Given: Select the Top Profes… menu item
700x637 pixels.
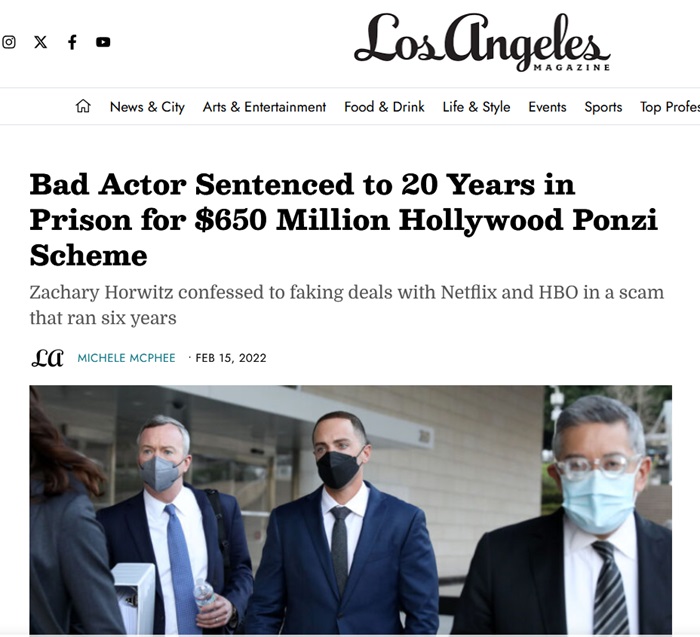Looking at the screenshot, I should (x=669, y=107).
